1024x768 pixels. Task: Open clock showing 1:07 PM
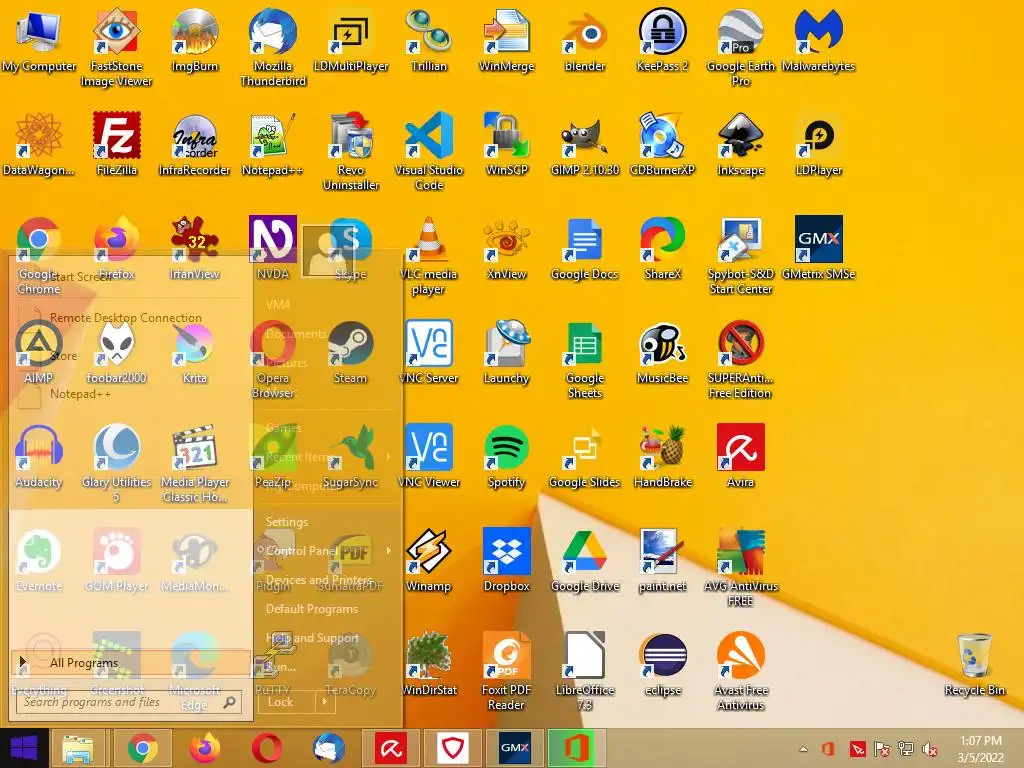click(980, 741)
